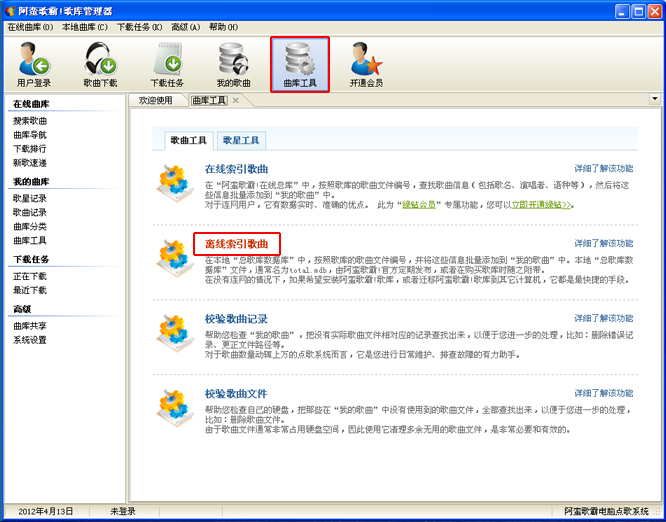The image size is (666, 522).
Task: Click the app icon in the title bar
Action: 10,11
